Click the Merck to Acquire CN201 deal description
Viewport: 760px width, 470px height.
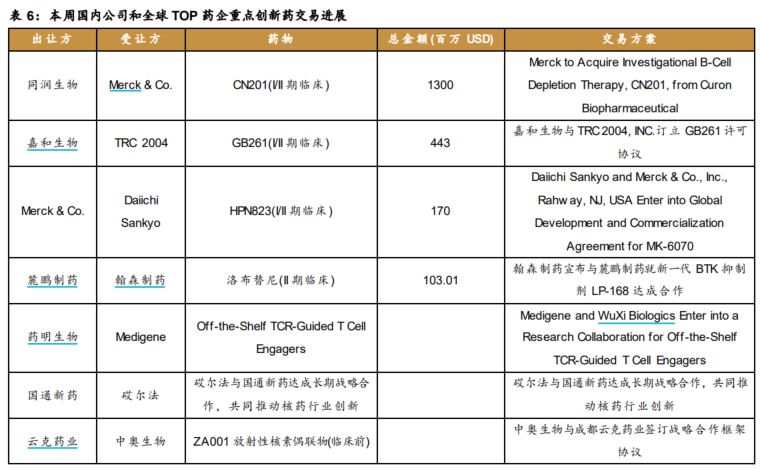(630, 85)
